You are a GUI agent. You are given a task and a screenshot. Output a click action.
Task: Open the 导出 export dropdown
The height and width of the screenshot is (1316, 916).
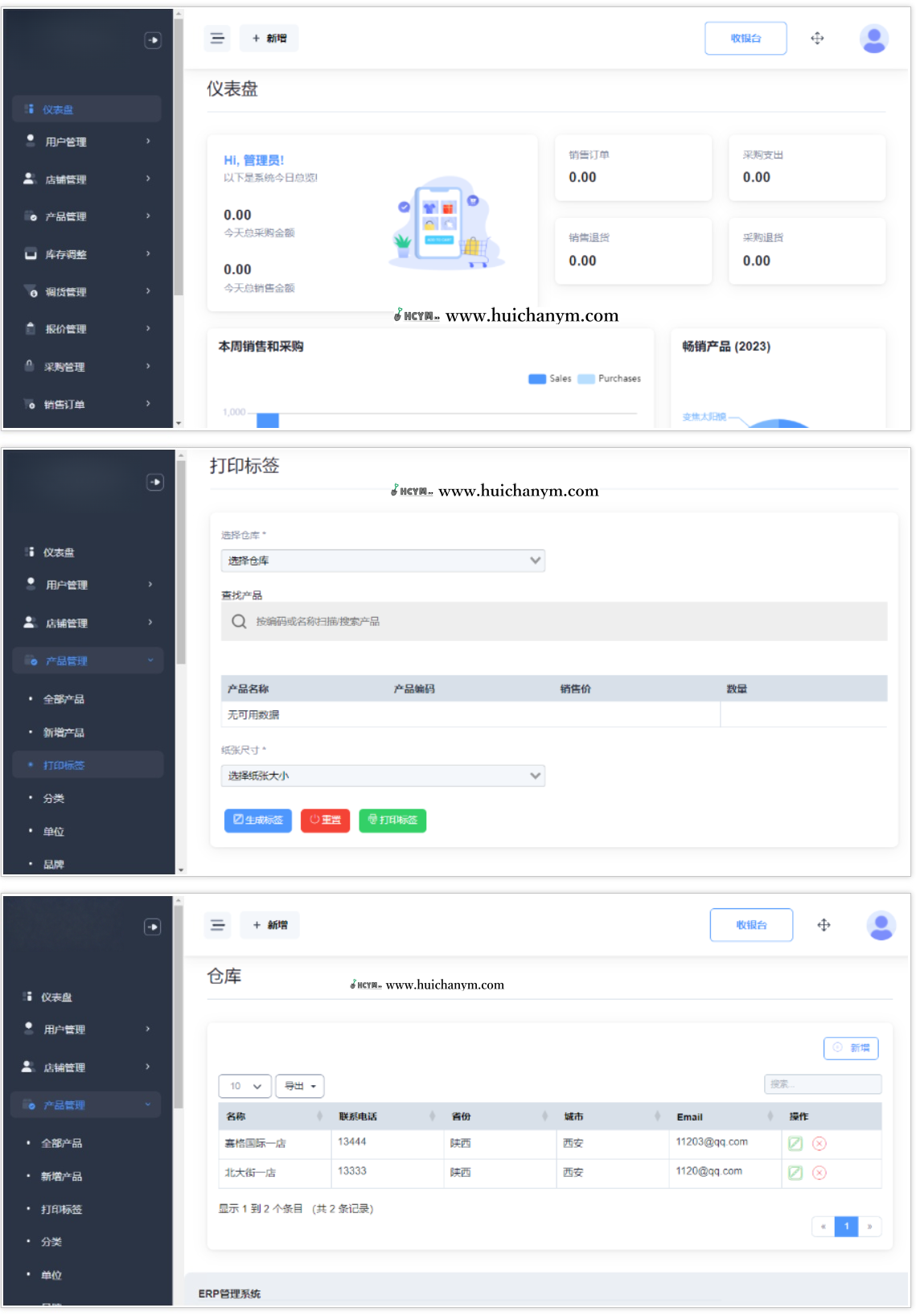point(299,1086)
